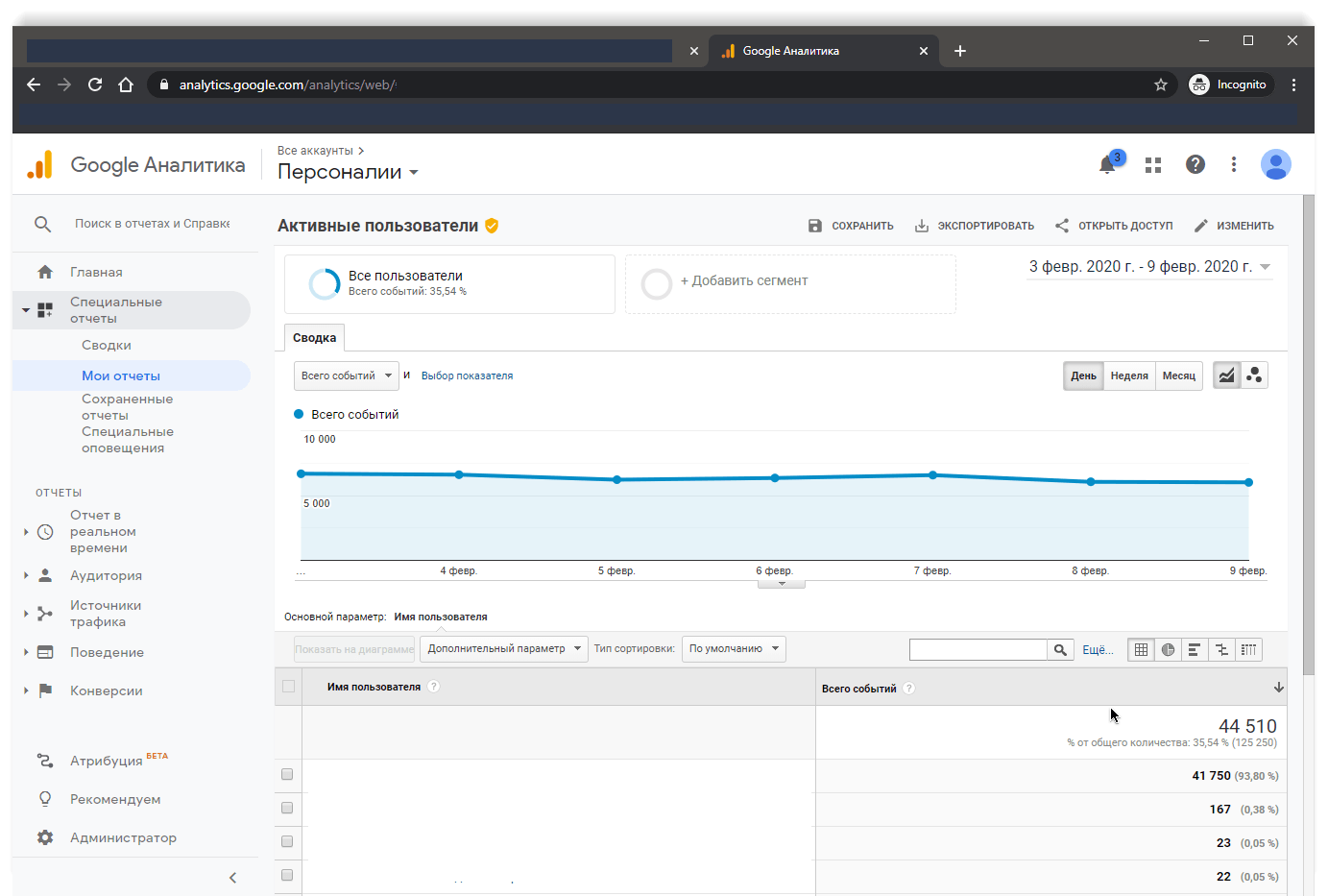This screenshot has width=1328, height=896.
Task: Click the help question mark icon
Action: (x=1195, y=164)
